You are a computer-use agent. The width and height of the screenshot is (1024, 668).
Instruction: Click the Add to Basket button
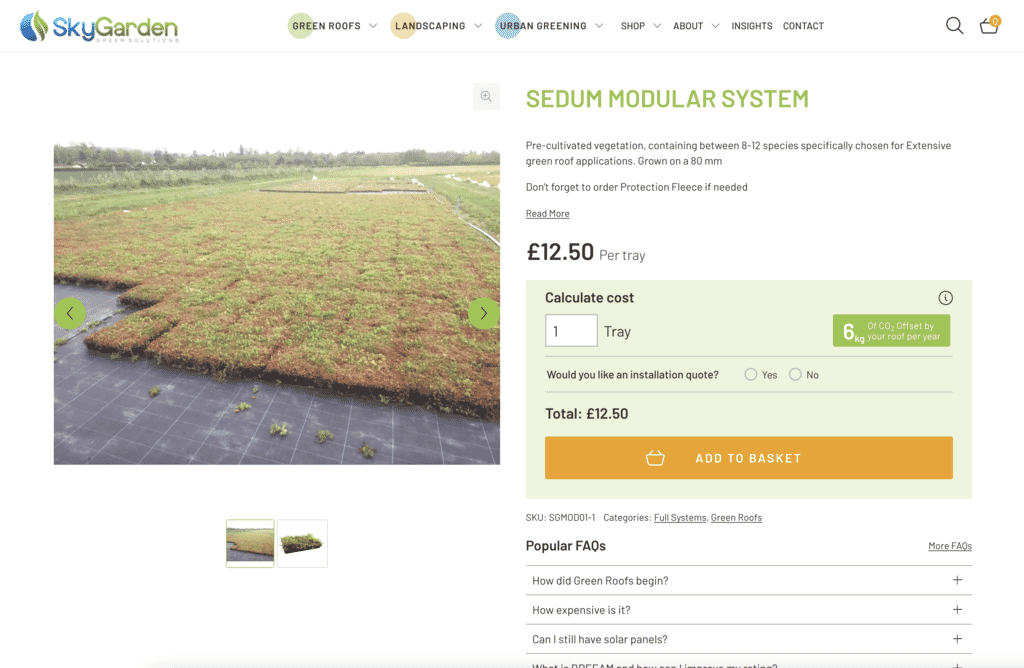click(748, 458)
